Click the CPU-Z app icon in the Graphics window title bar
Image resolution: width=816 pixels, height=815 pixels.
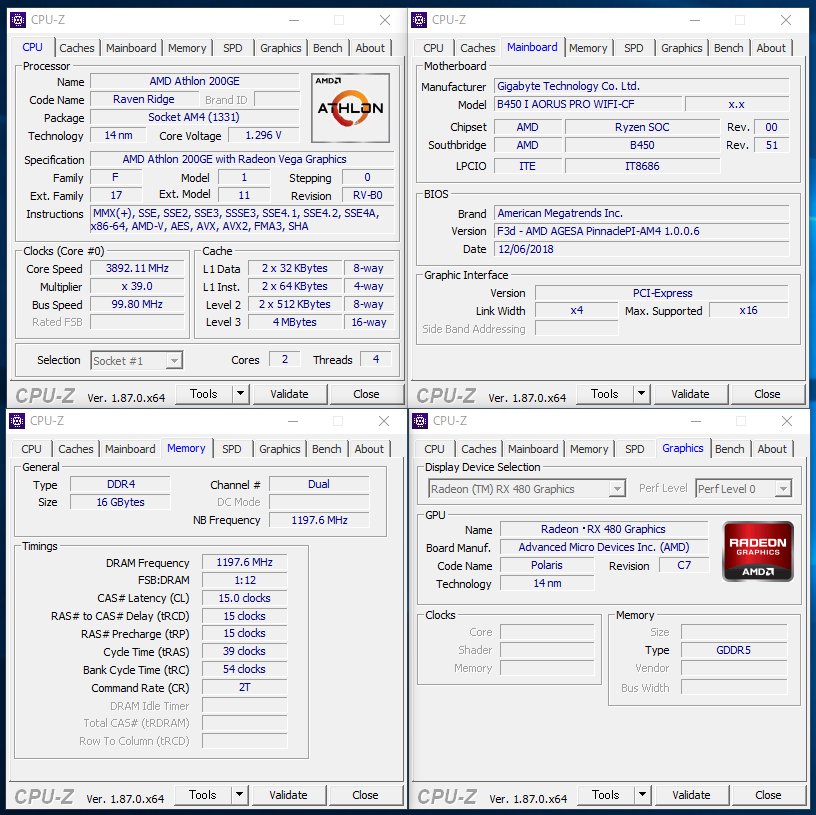[x=419, y=421]
